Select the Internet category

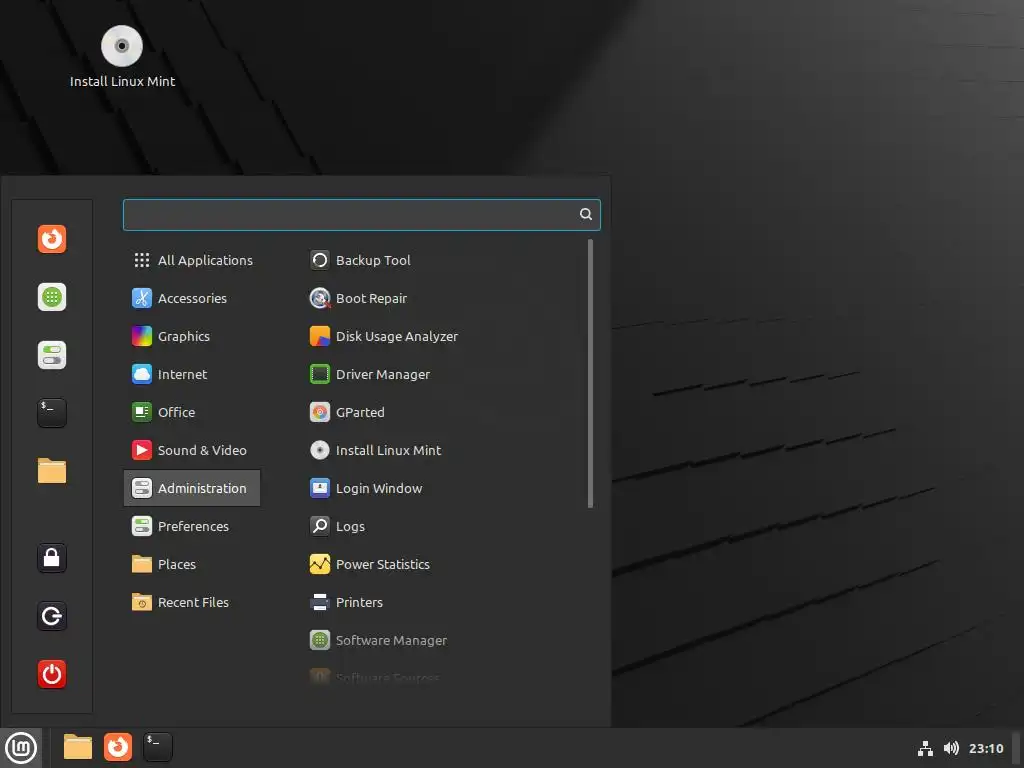(x=192, y=374)
